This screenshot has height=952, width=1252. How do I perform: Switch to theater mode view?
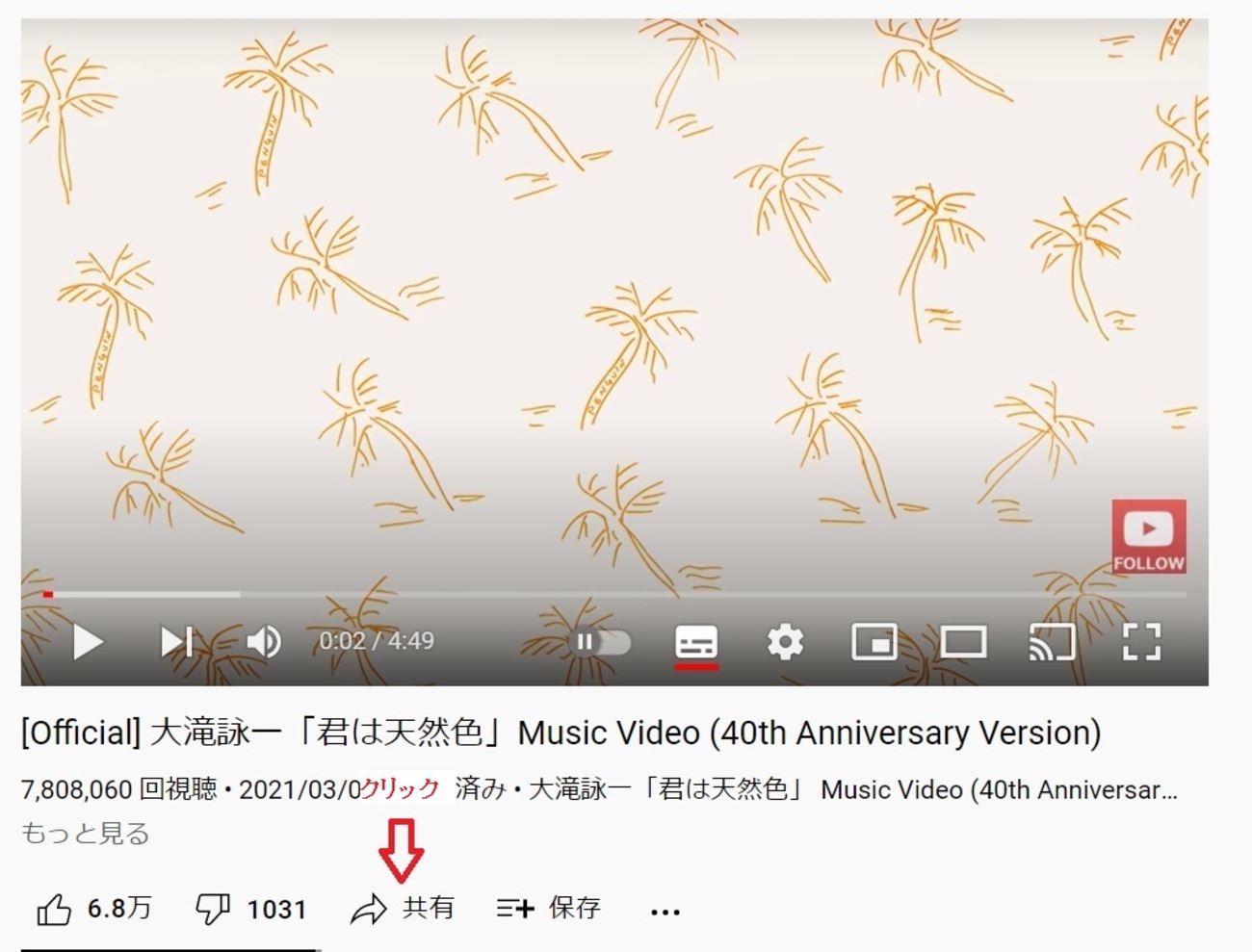click(963, 642)
